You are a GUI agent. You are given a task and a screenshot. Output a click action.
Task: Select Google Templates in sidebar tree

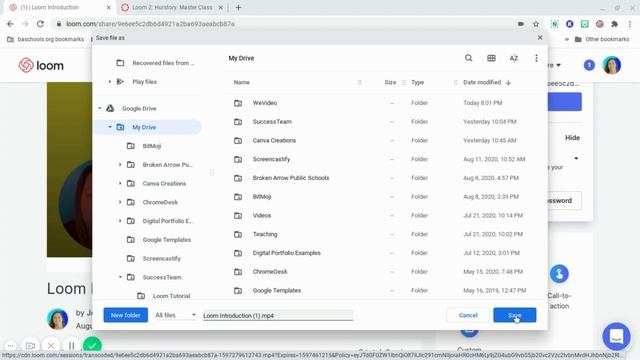(x=167, y=240)
